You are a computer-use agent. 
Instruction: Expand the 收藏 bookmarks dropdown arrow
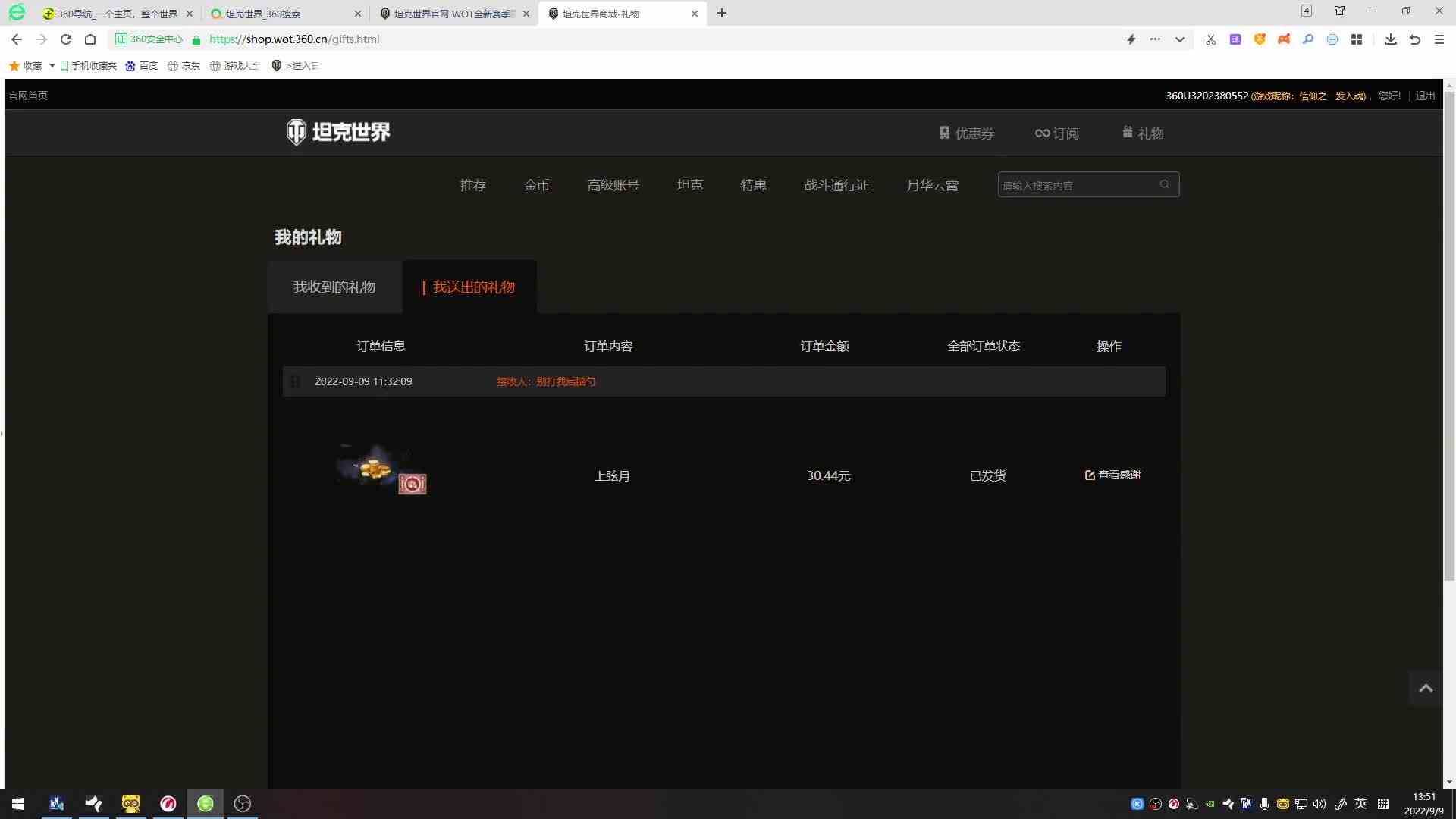pyautogui.click(x=52, y=66)
